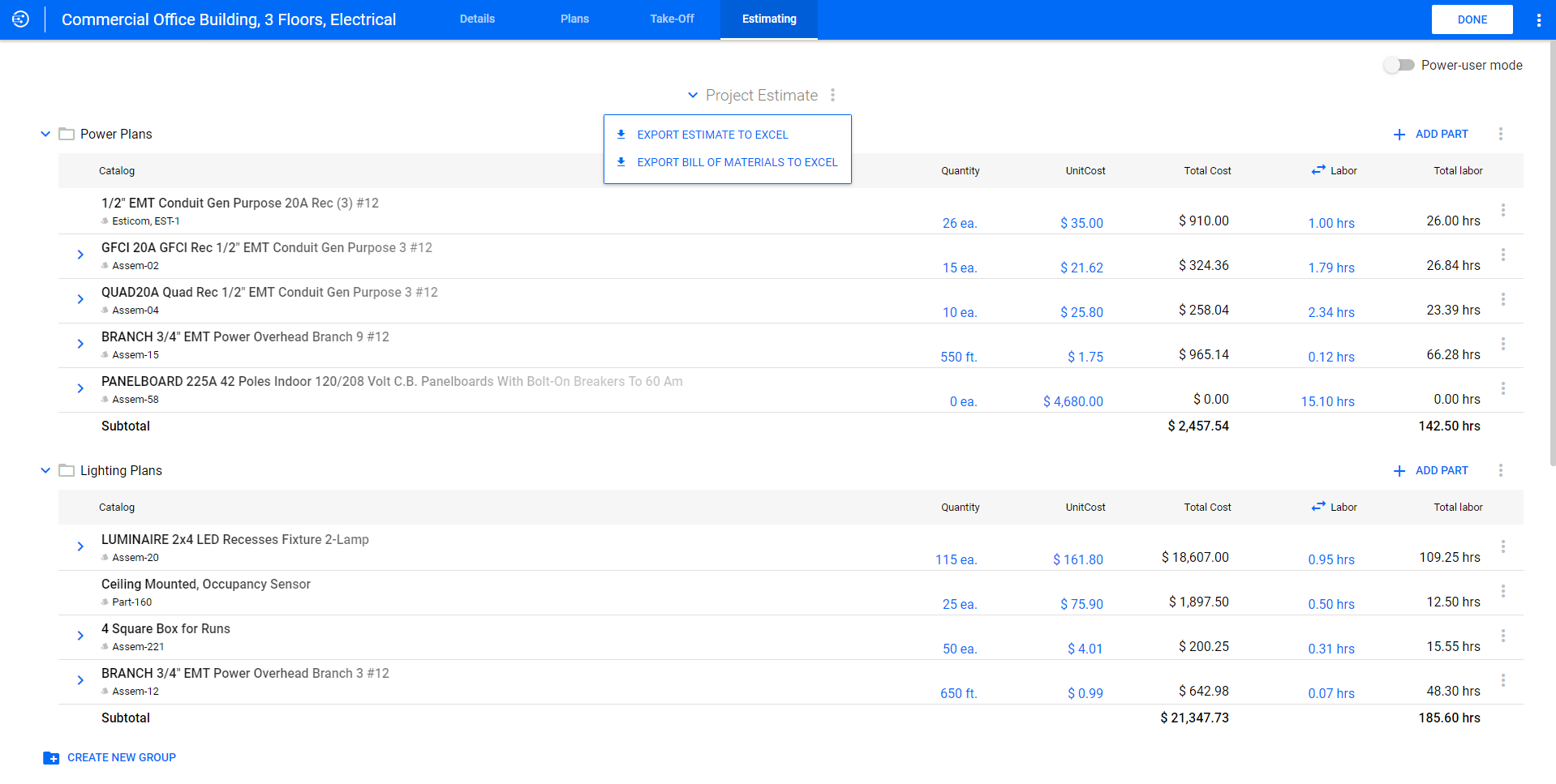Click unit cost $ 21.62 for GFCI
This screenshot has width=1556, height=784.
click(1081, 268)
